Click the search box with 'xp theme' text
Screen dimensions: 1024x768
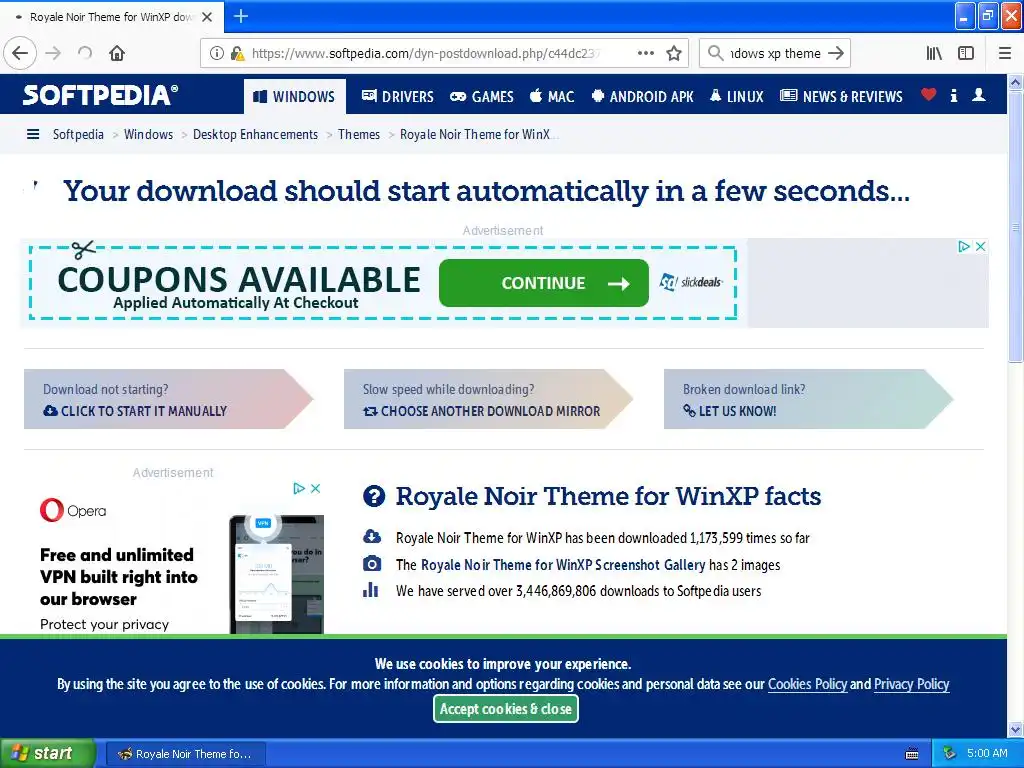tap(775, 54)
